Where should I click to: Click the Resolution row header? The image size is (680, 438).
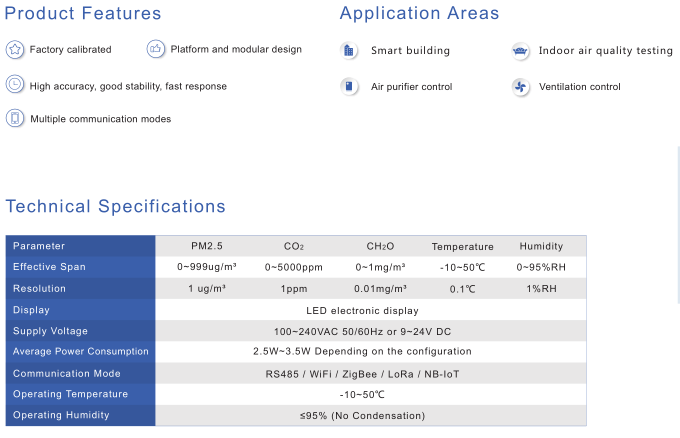pos(80,288)
